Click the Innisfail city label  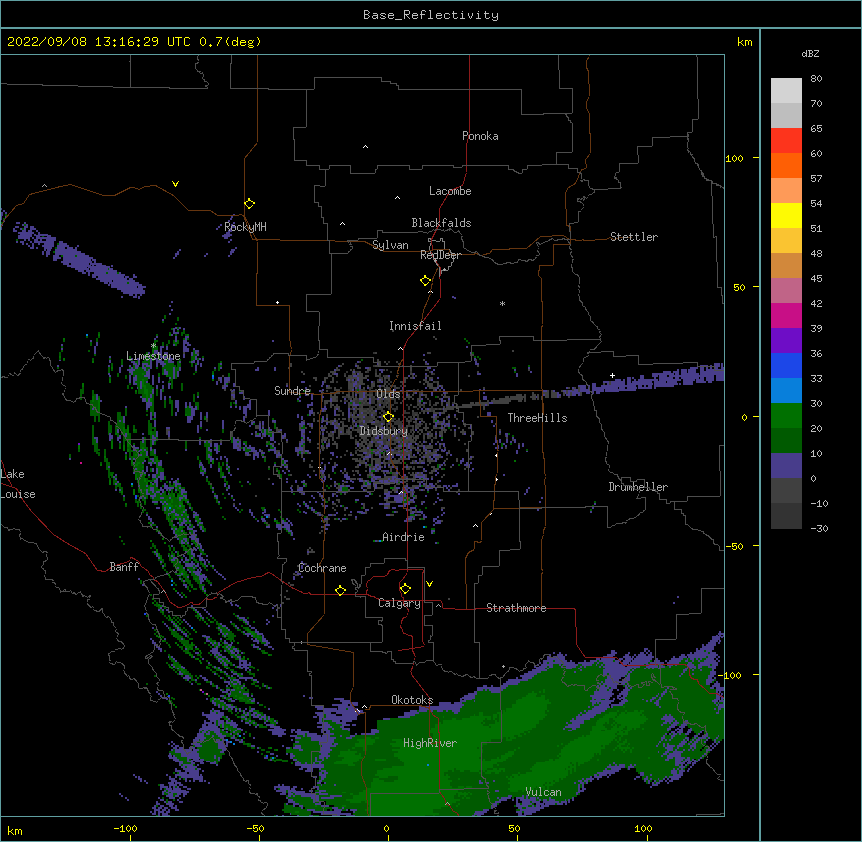click(415, 326)
